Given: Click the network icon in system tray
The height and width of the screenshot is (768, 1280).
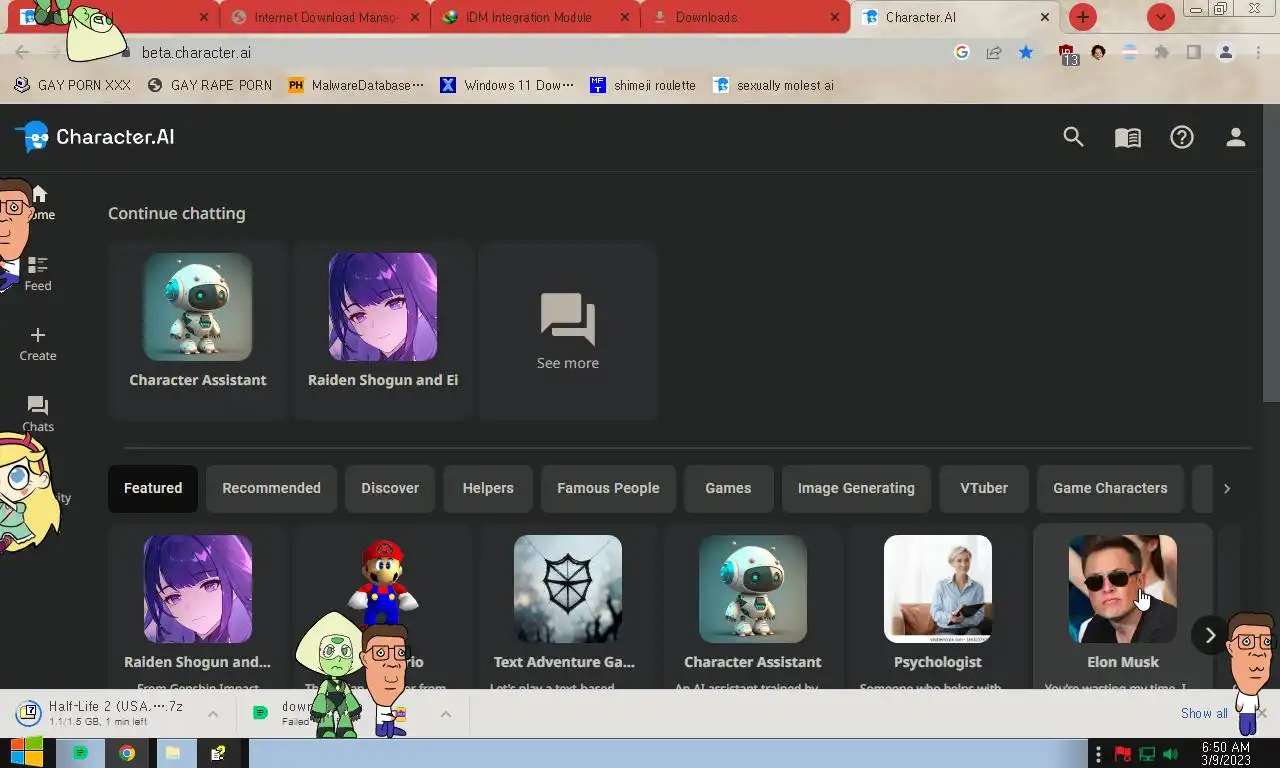Looking at the screenshot, I should click(1147, 754).
